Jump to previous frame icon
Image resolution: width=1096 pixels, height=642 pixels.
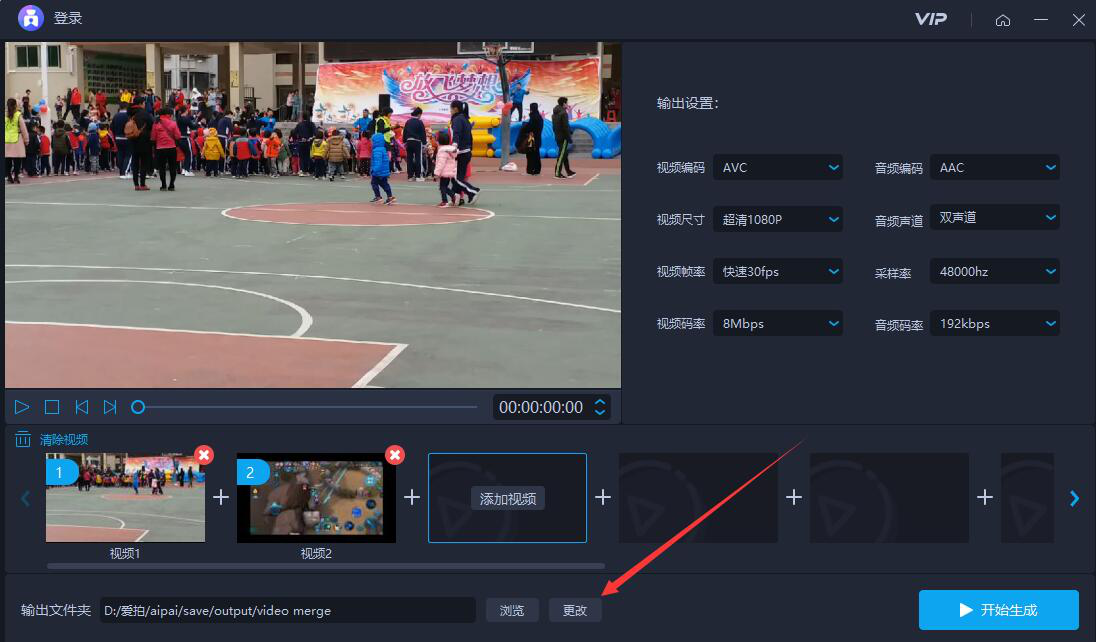(81, 407)
